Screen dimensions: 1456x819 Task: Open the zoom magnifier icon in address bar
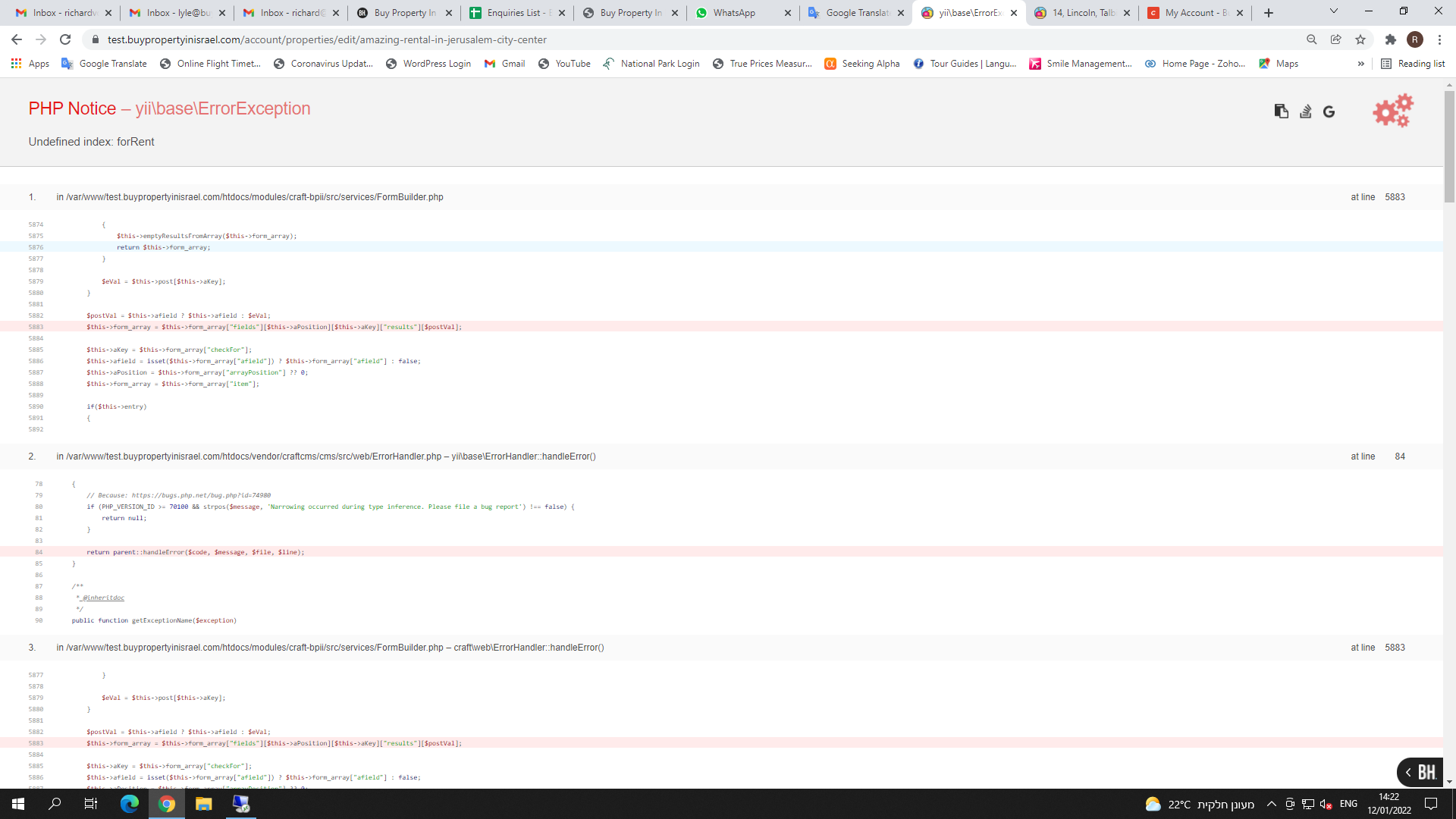tap(1312, 39)
